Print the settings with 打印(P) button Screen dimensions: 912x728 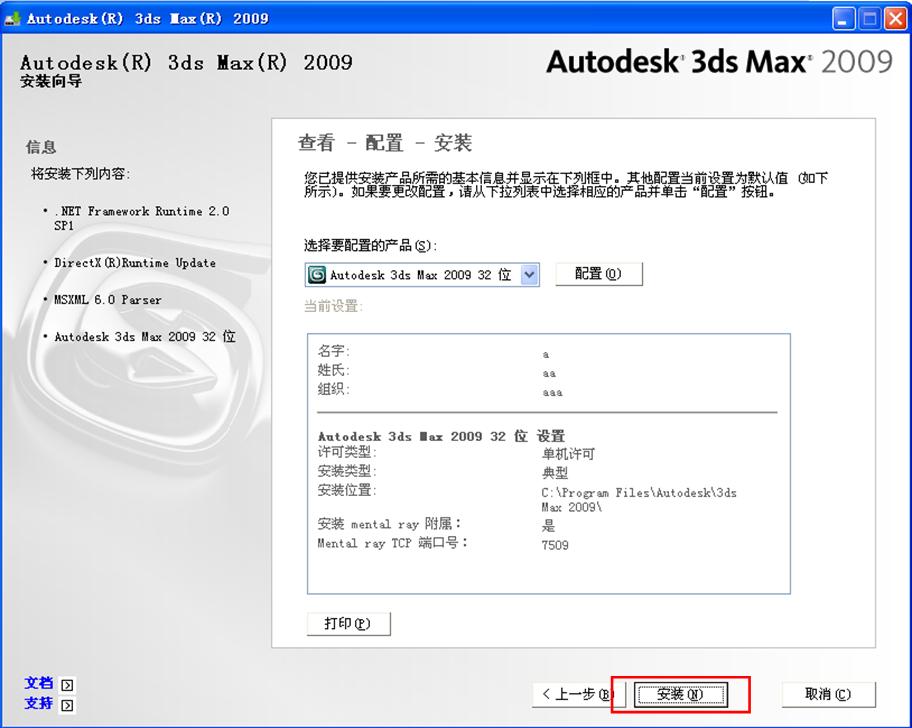tap(348, 623)
